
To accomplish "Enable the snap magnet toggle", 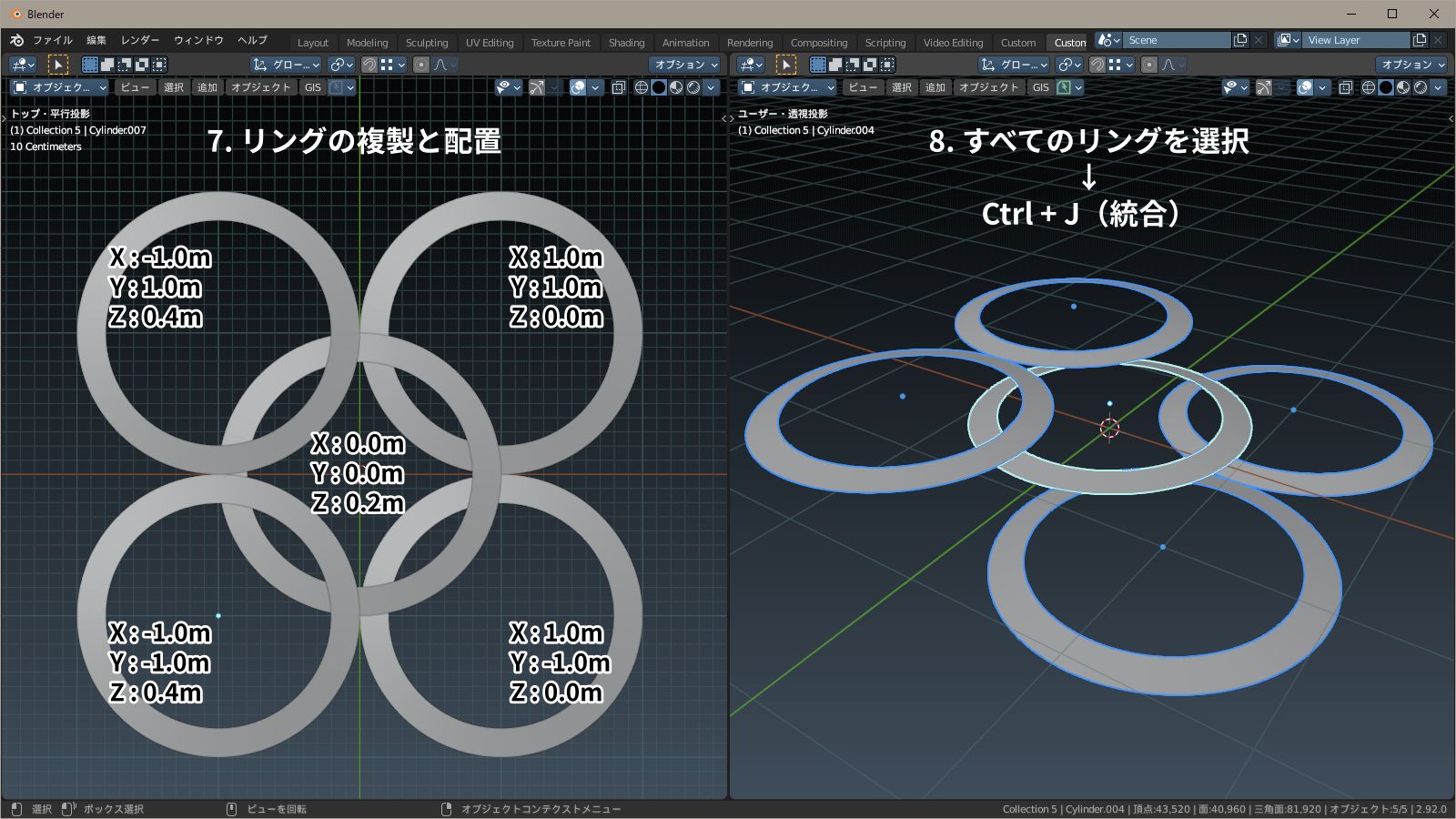I will point(368,64).
